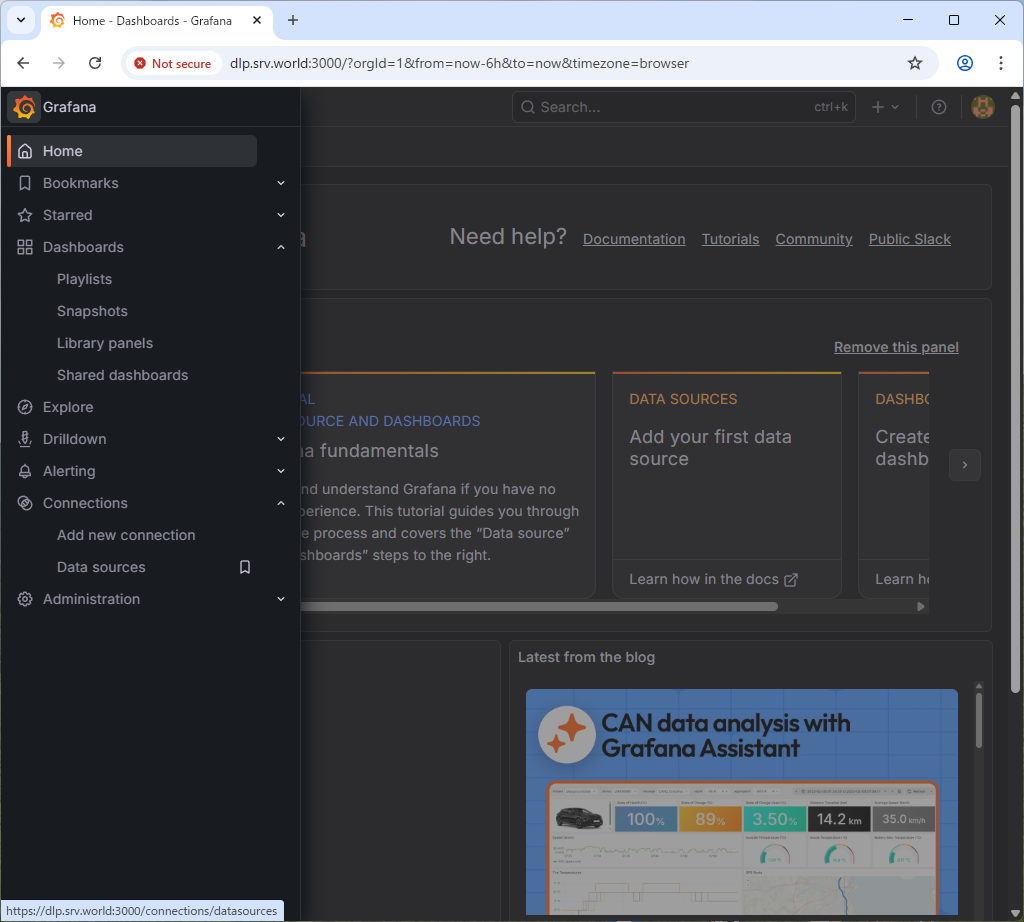Click the browser address bar URL
Viewport: 1024px width, 922px height.
459,63
